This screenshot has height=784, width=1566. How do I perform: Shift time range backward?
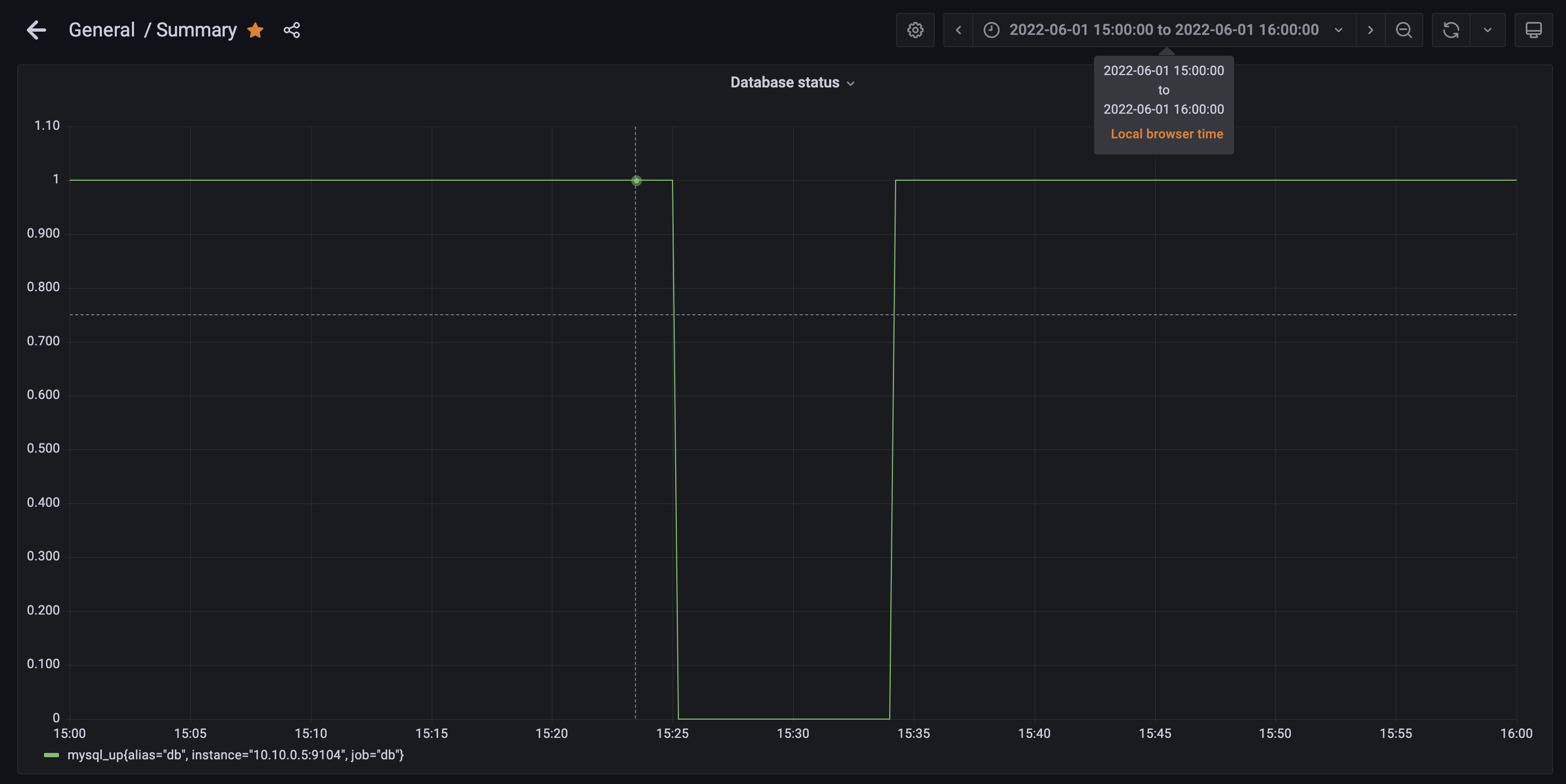[958, 30]
